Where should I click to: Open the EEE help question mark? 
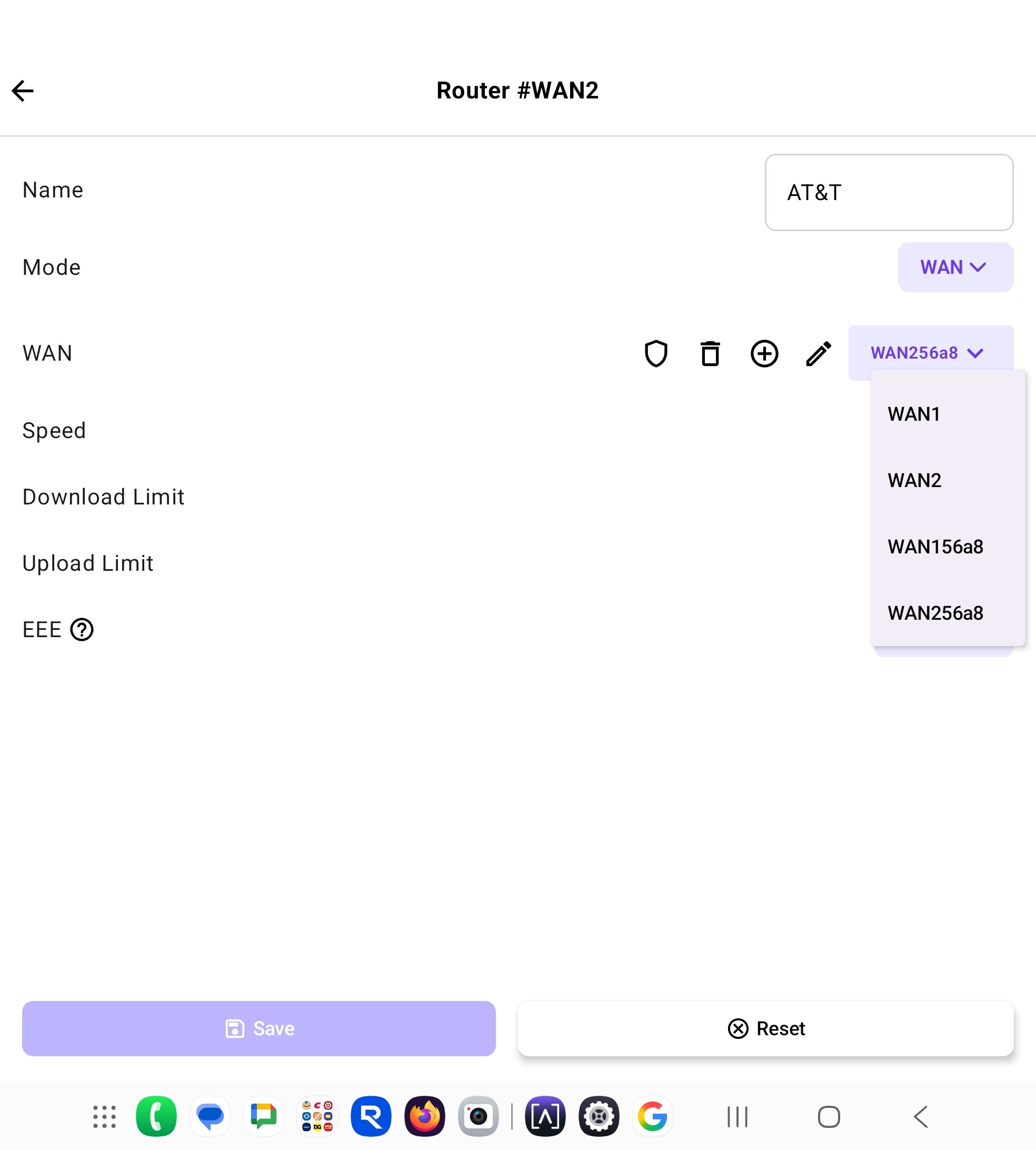click(82, 630)
